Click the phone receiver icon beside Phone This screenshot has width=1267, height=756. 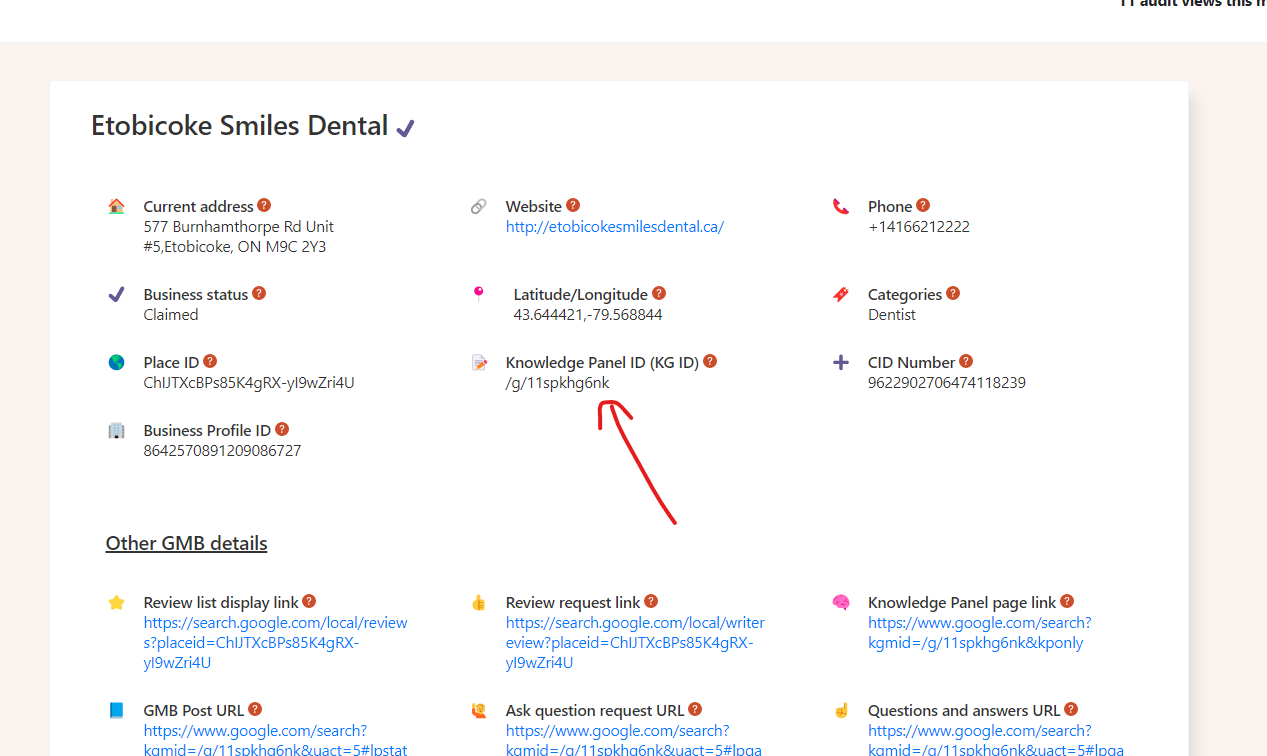coord(840,205)
